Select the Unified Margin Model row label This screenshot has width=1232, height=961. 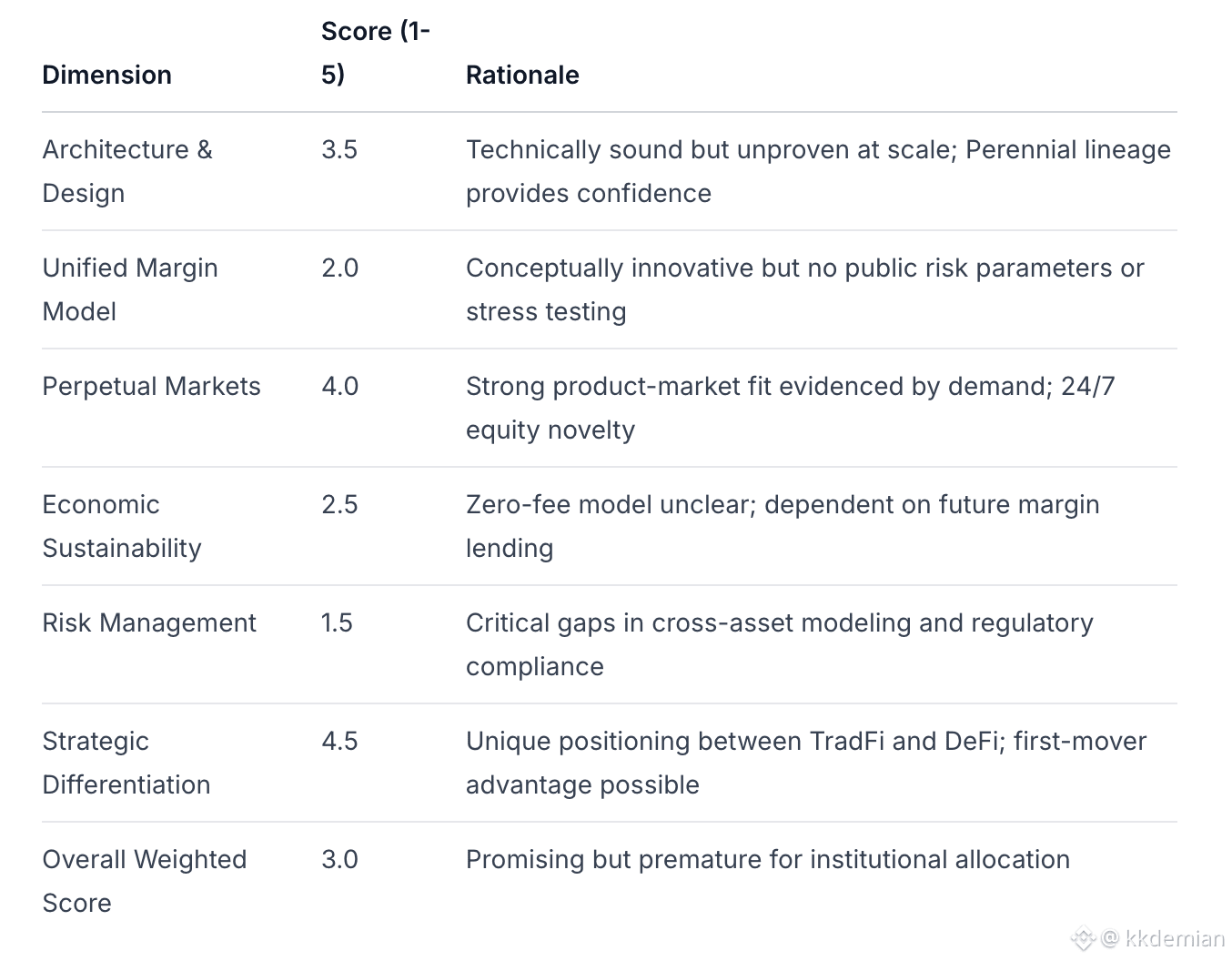(129, 289)
